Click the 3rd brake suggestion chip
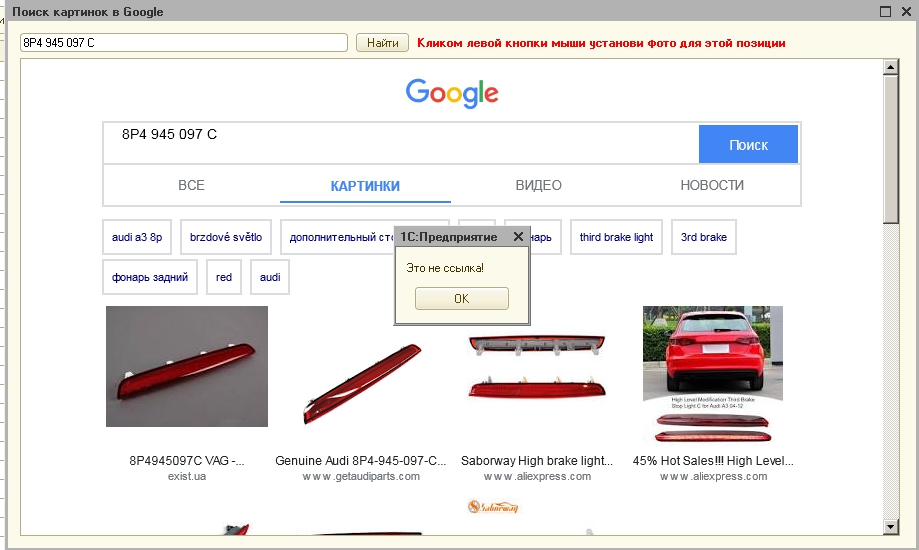This screenshot has width=919, height=550. click(x=703, y=237)
